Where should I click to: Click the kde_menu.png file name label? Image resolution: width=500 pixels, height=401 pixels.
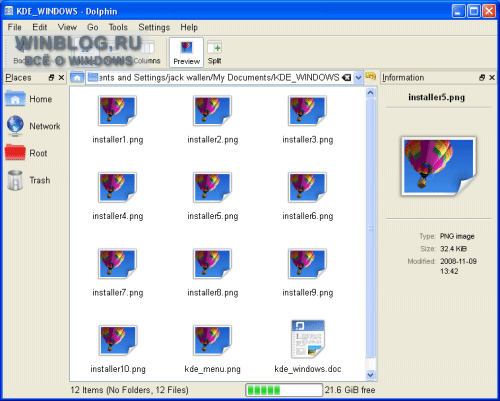point(213,369)
